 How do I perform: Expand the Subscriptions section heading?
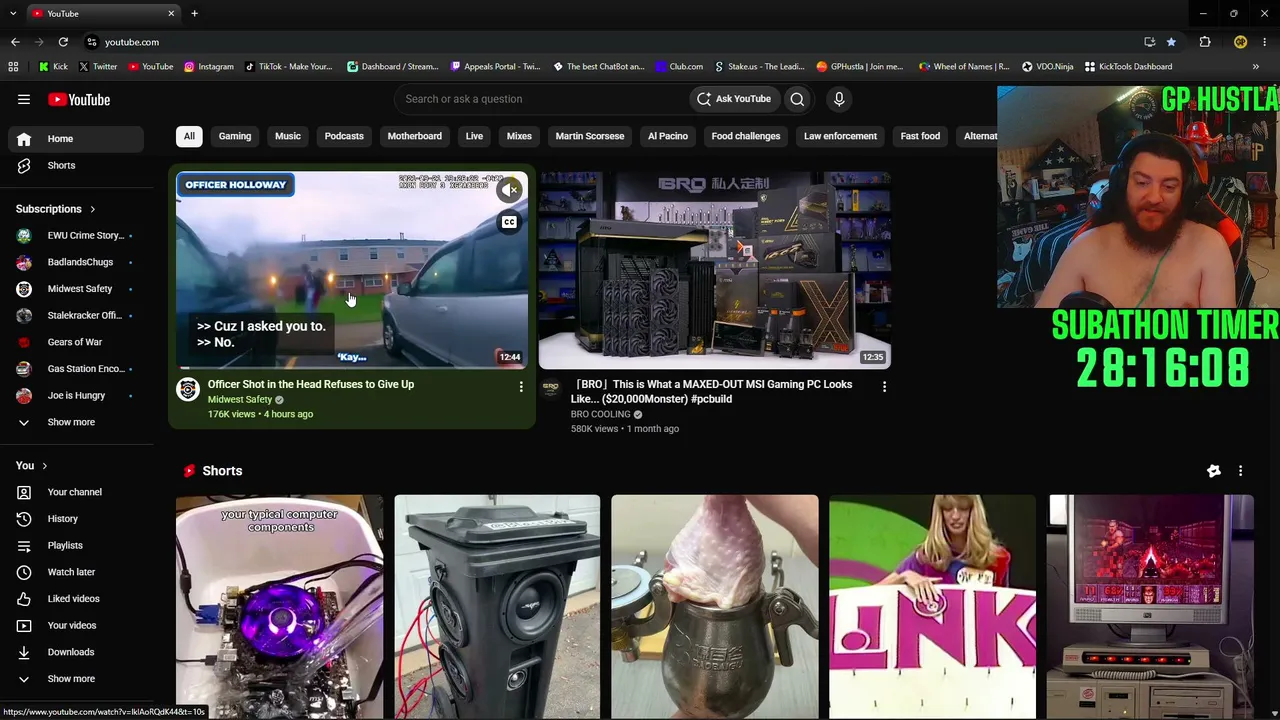tap(56, 209)
